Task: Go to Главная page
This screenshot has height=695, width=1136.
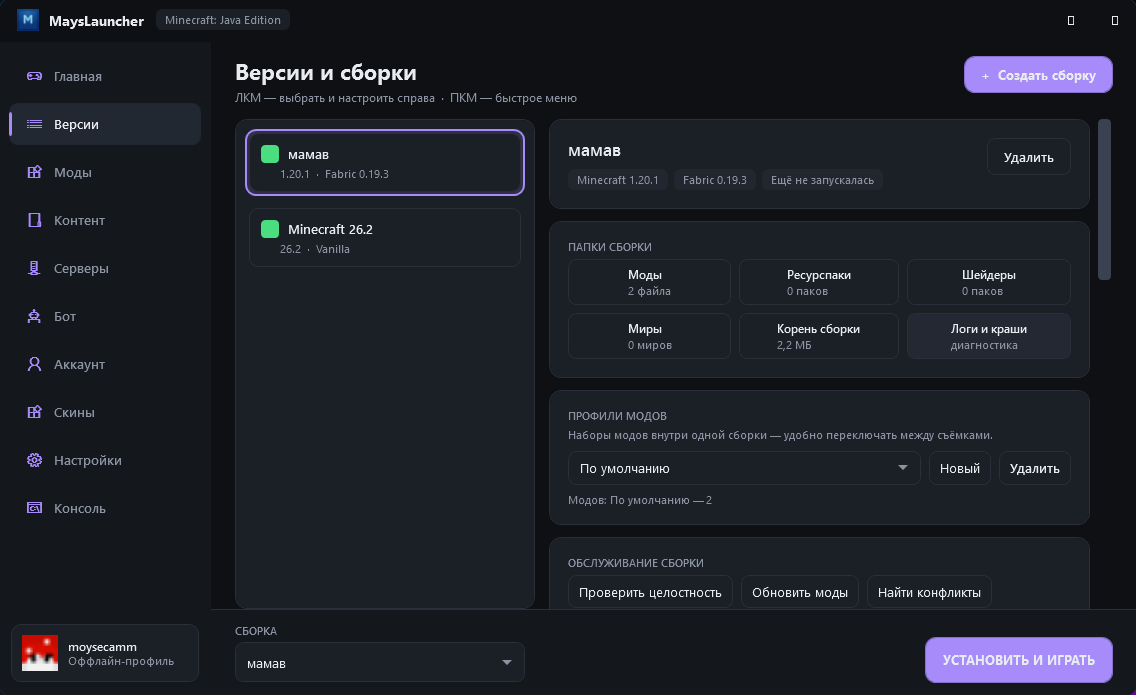Action: point(105,76)
